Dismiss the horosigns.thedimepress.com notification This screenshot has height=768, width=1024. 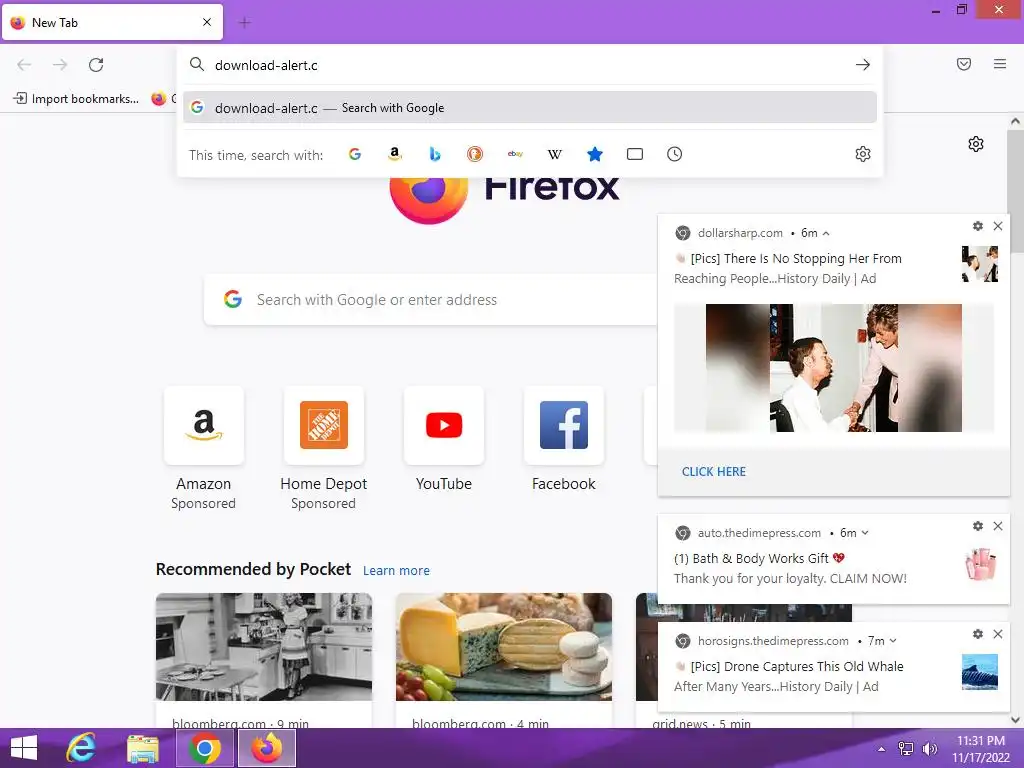[x=998, y=634]
